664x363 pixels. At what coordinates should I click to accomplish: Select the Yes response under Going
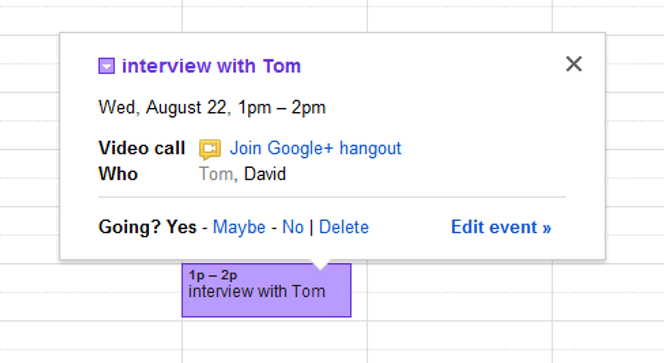pyautogui.click(x=181, y=227)
